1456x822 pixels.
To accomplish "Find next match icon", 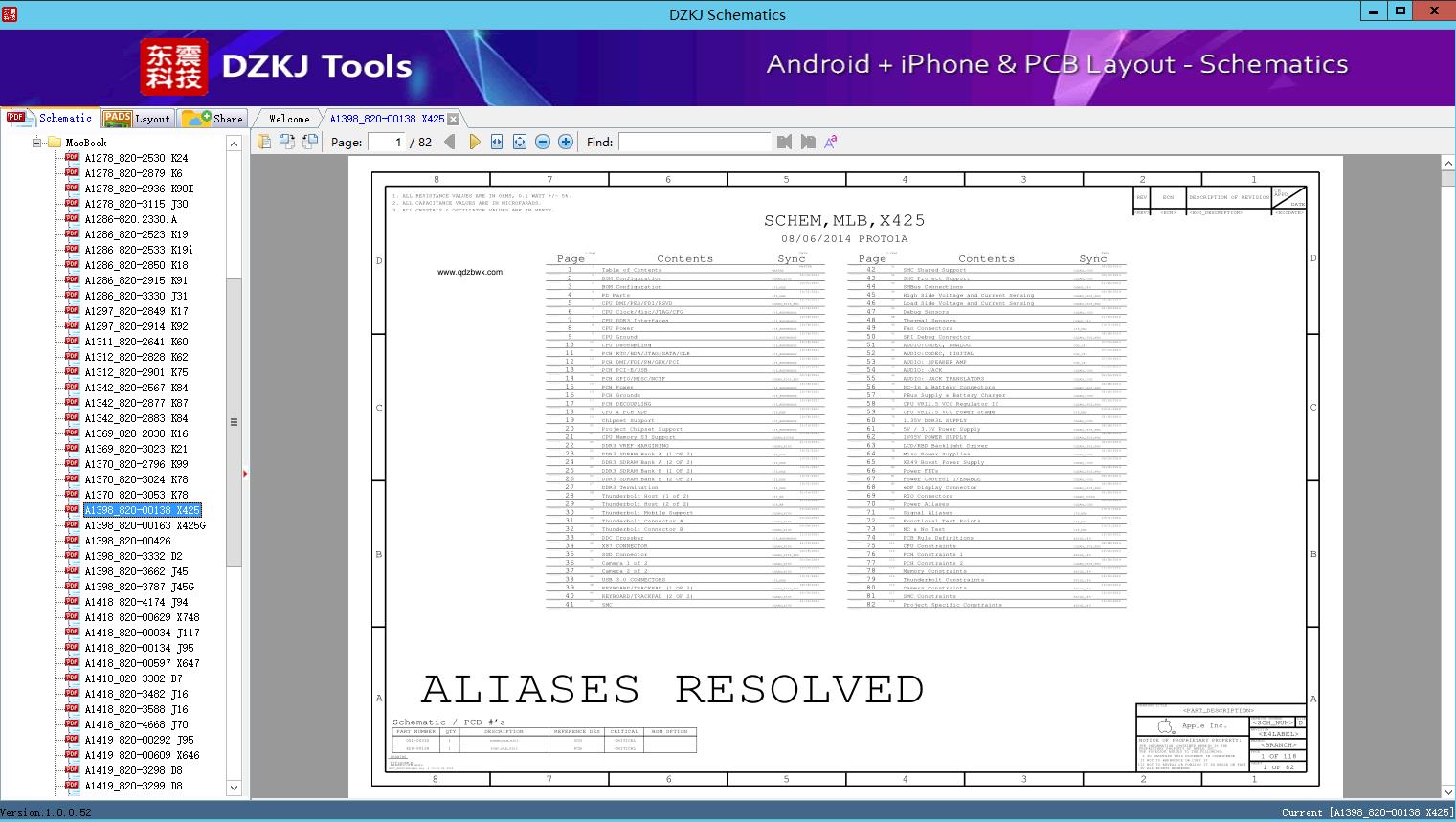I will (x=808, y=142).
